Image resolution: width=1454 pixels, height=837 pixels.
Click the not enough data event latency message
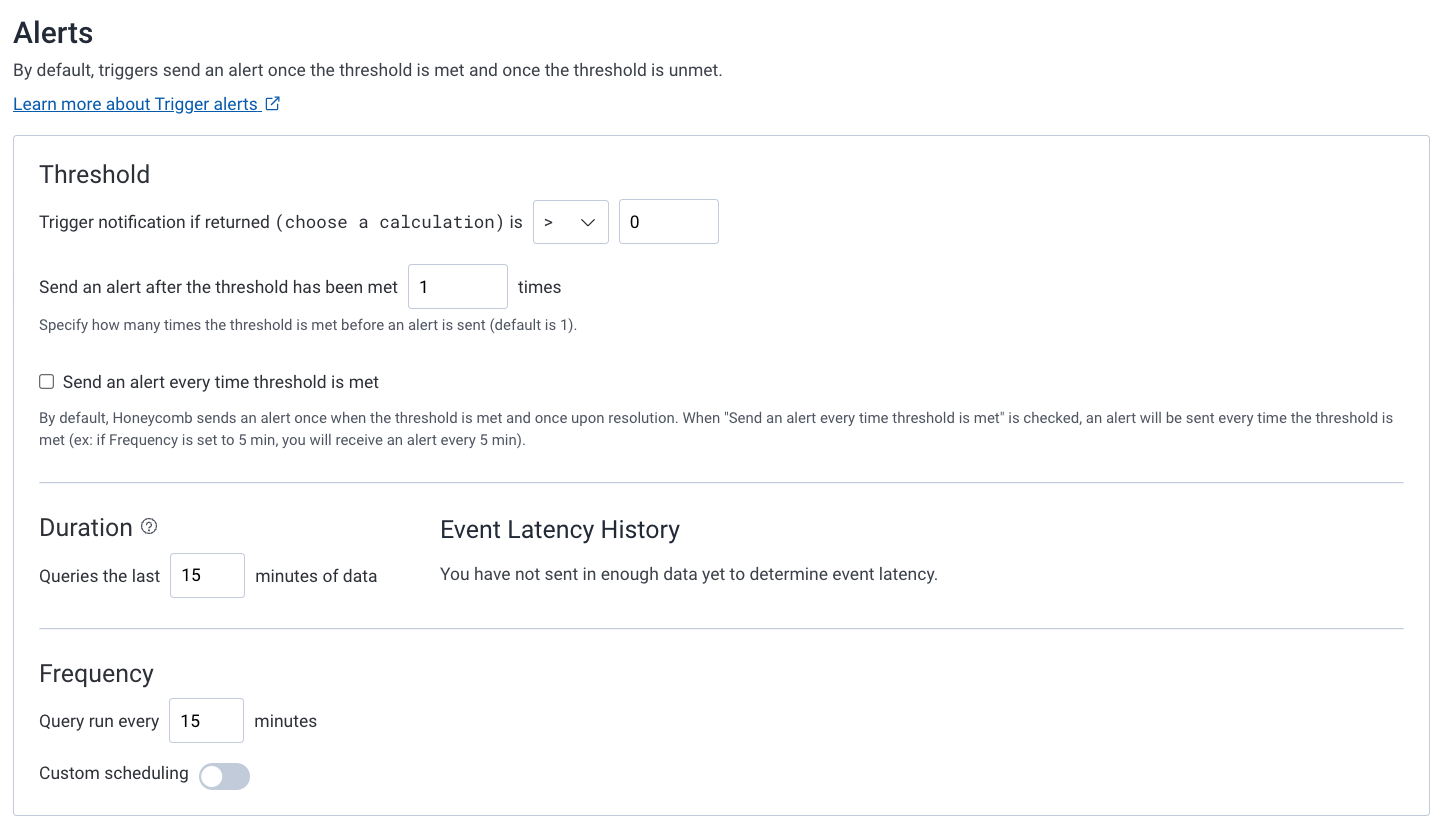tap(689, 574)
